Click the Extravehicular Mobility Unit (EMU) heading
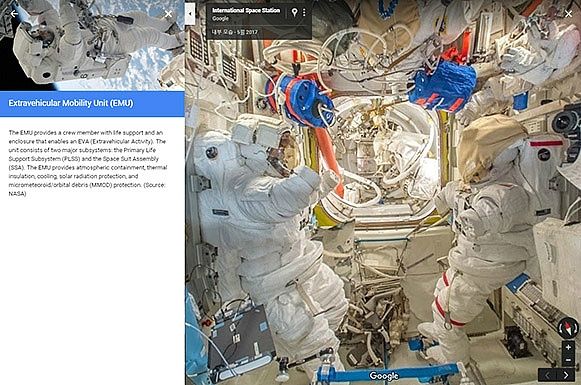Image resolution: width=581 pixels, height=385 pixels. (71, 103)
